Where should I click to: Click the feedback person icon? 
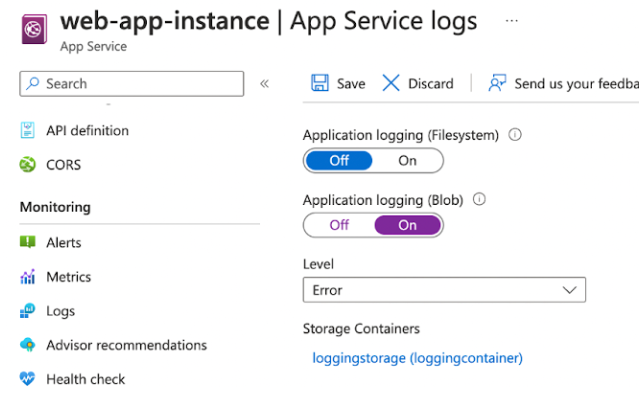497,83
